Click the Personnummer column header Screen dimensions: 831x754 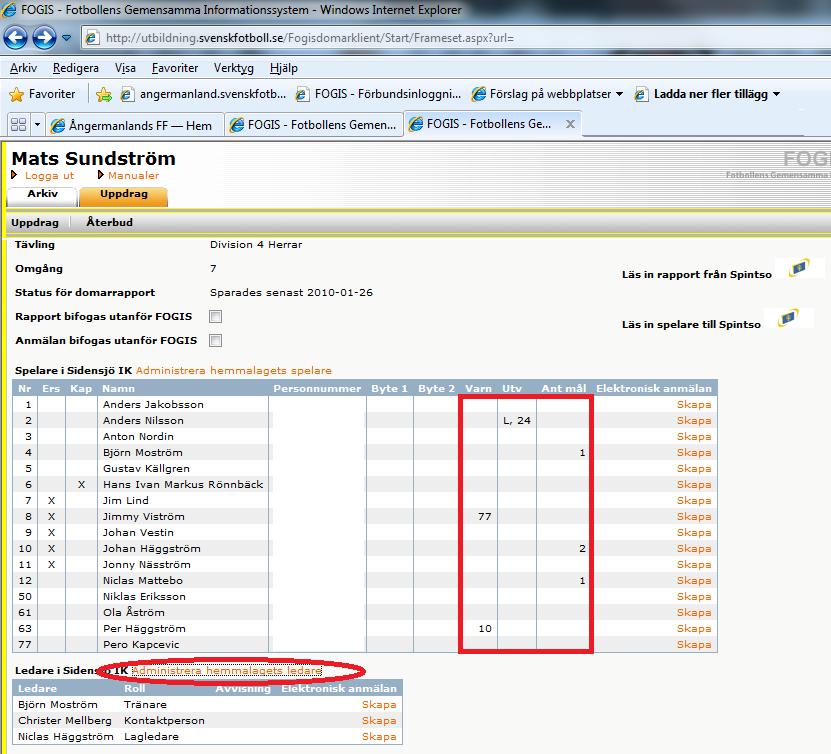pos(317,388)
